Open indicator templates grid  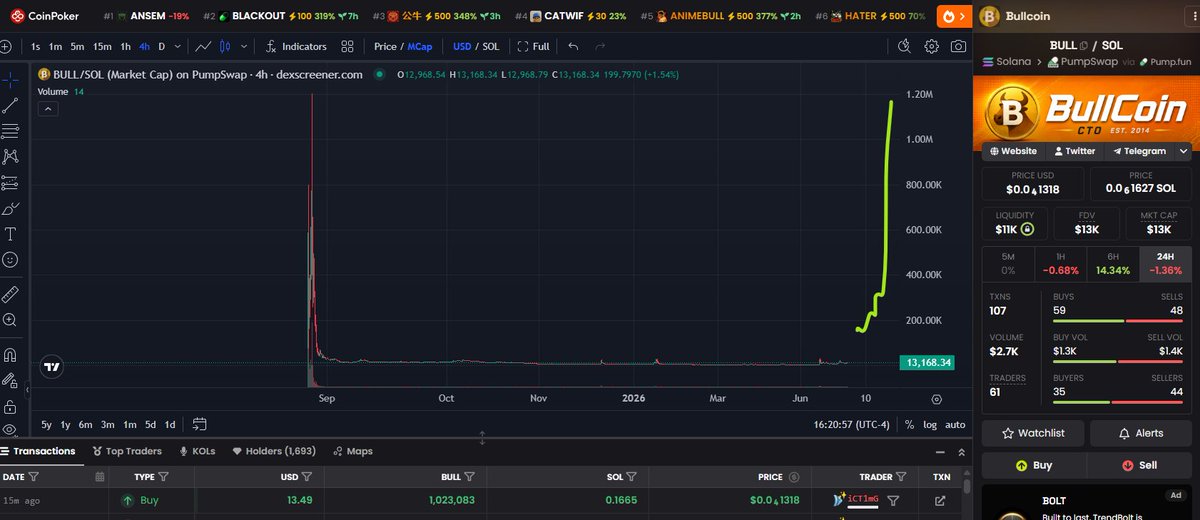point(347,46)
